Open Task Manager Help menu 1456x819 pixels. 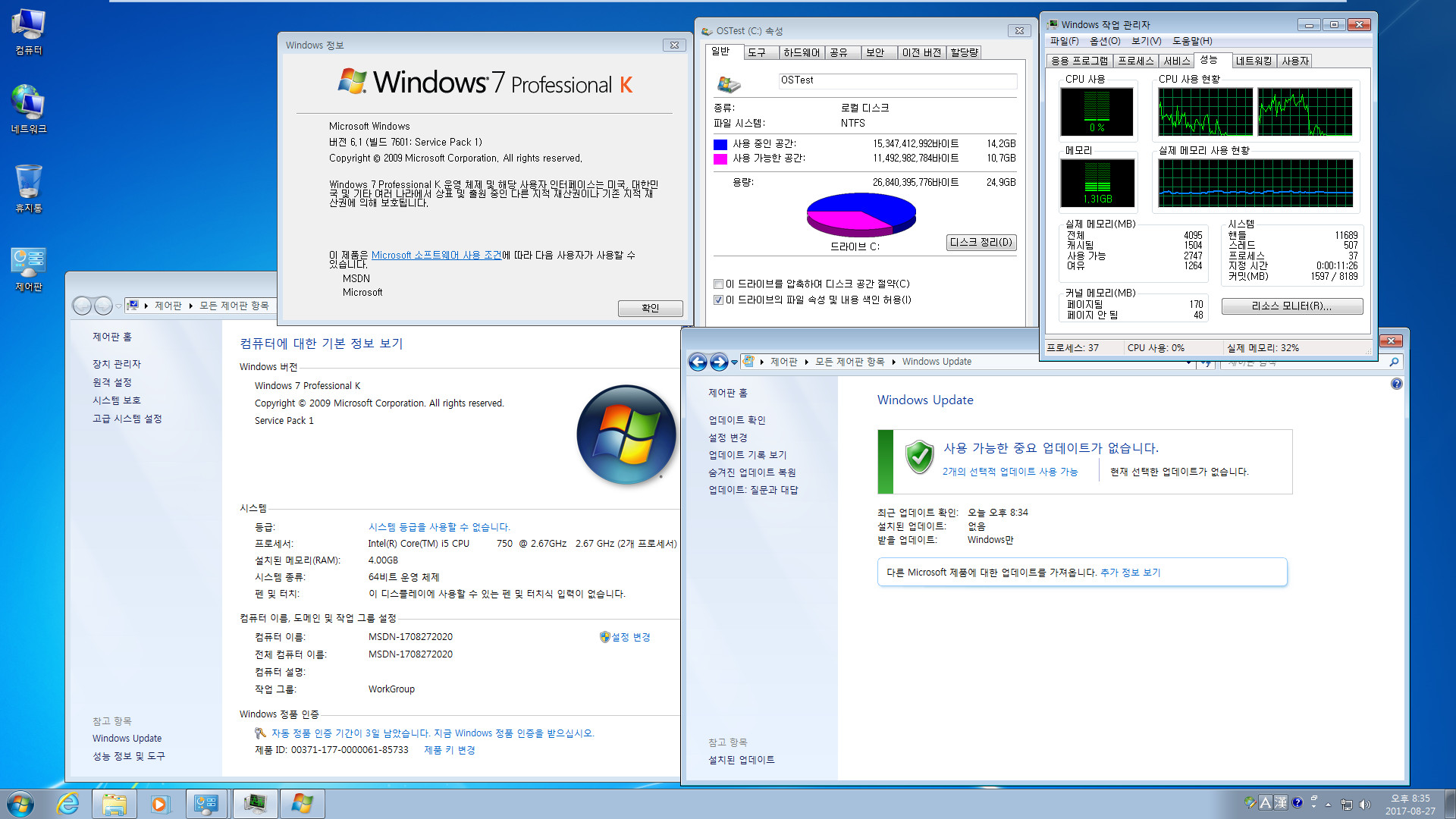point(1192,41)
